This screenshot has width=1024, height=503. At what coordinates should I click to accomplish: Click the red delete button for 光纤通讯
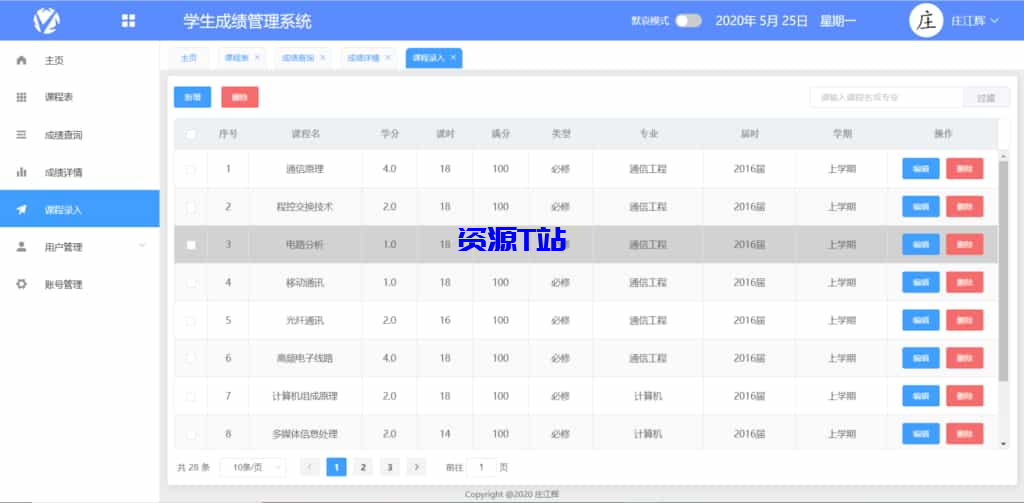click(965, 320)
